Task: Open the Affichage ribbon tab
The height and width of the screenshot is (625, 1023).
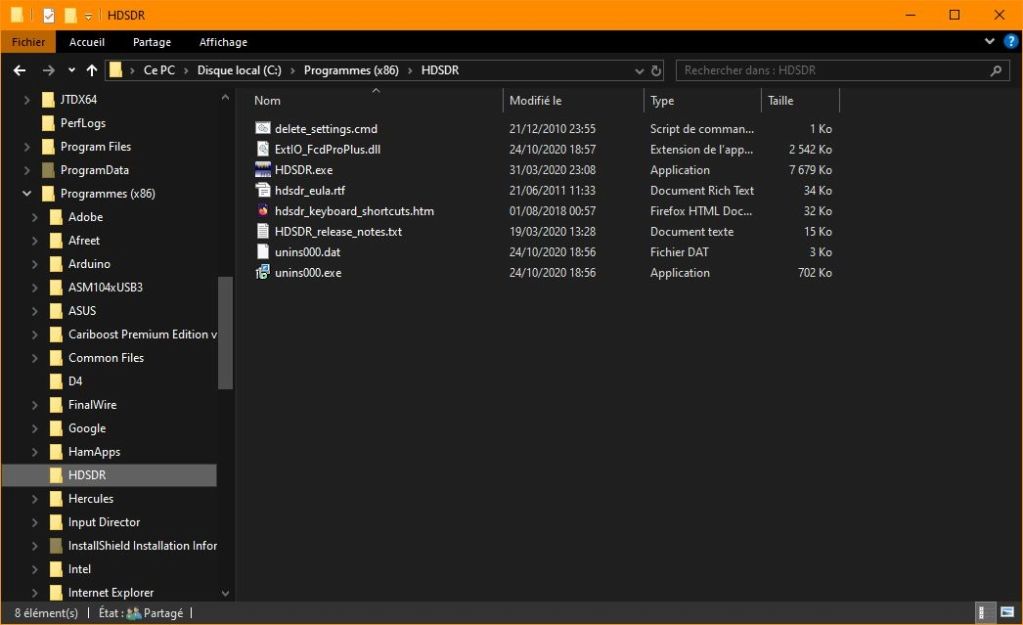Action: click(x=223, y=42)
